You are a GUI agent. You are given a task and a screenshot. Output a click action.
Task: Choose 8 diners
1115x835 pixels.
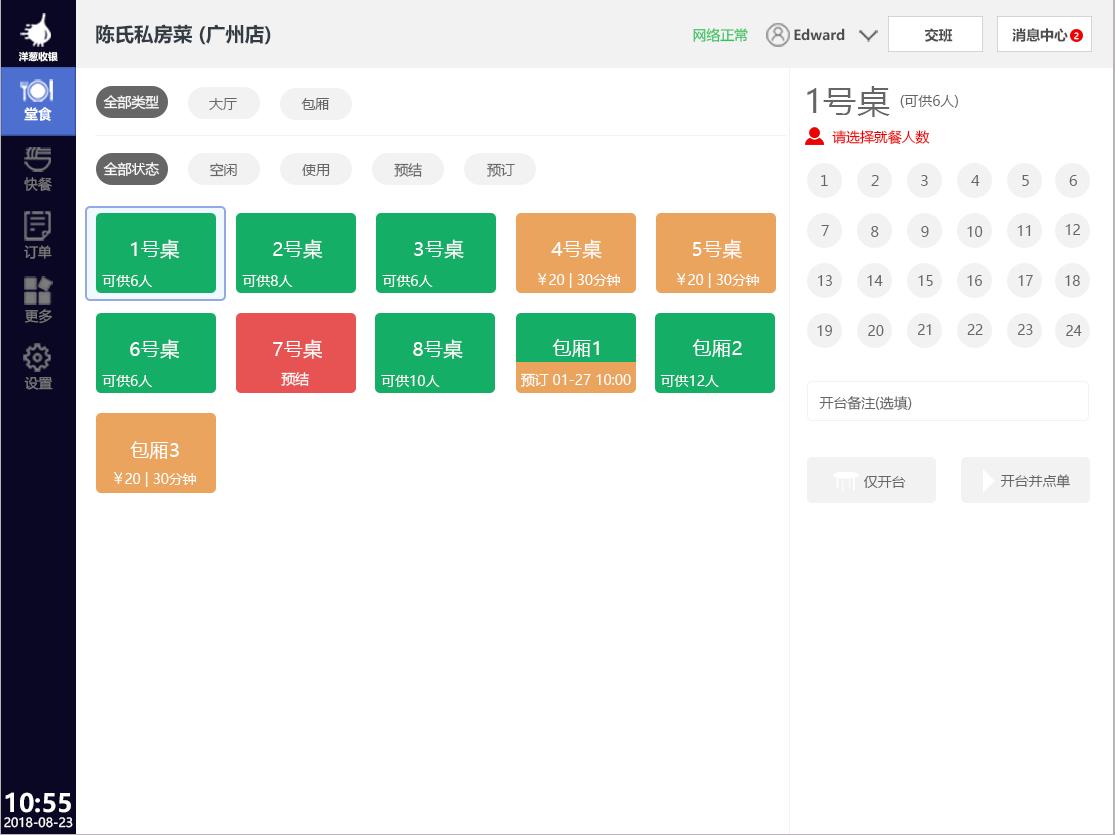click(x=875, y=230)
